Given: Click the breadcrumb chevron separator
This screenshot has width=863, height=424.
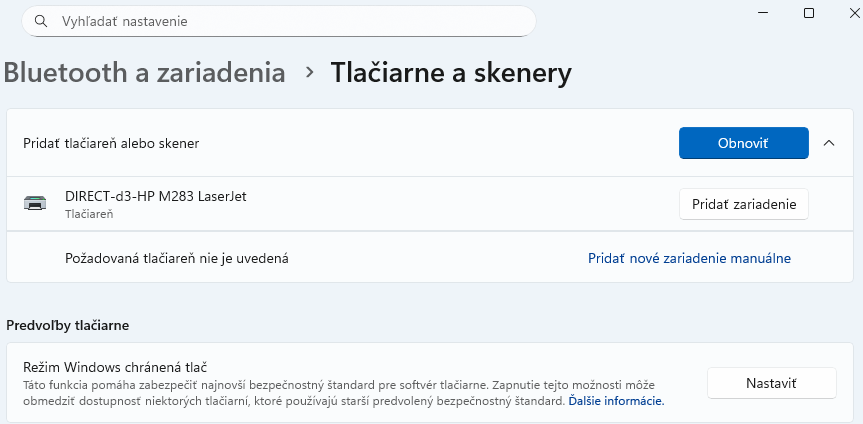Looking at the screenshot, I should pos(309,73).
